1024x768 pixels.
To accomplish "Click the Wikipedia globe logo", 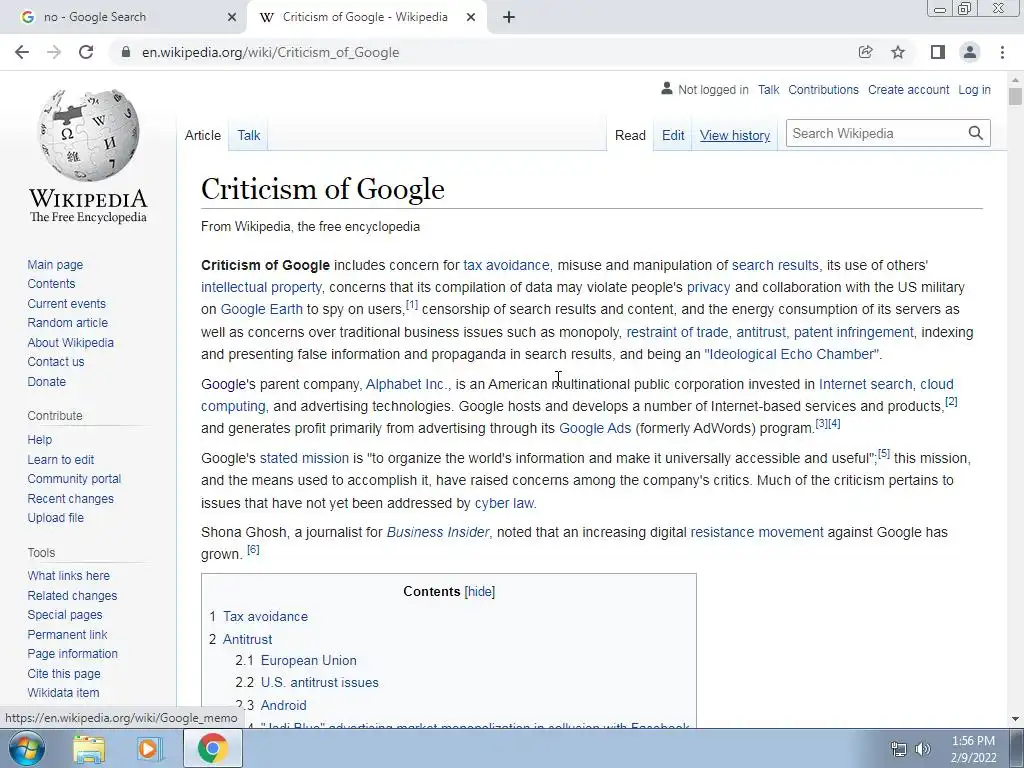I will tap(88, 135).
